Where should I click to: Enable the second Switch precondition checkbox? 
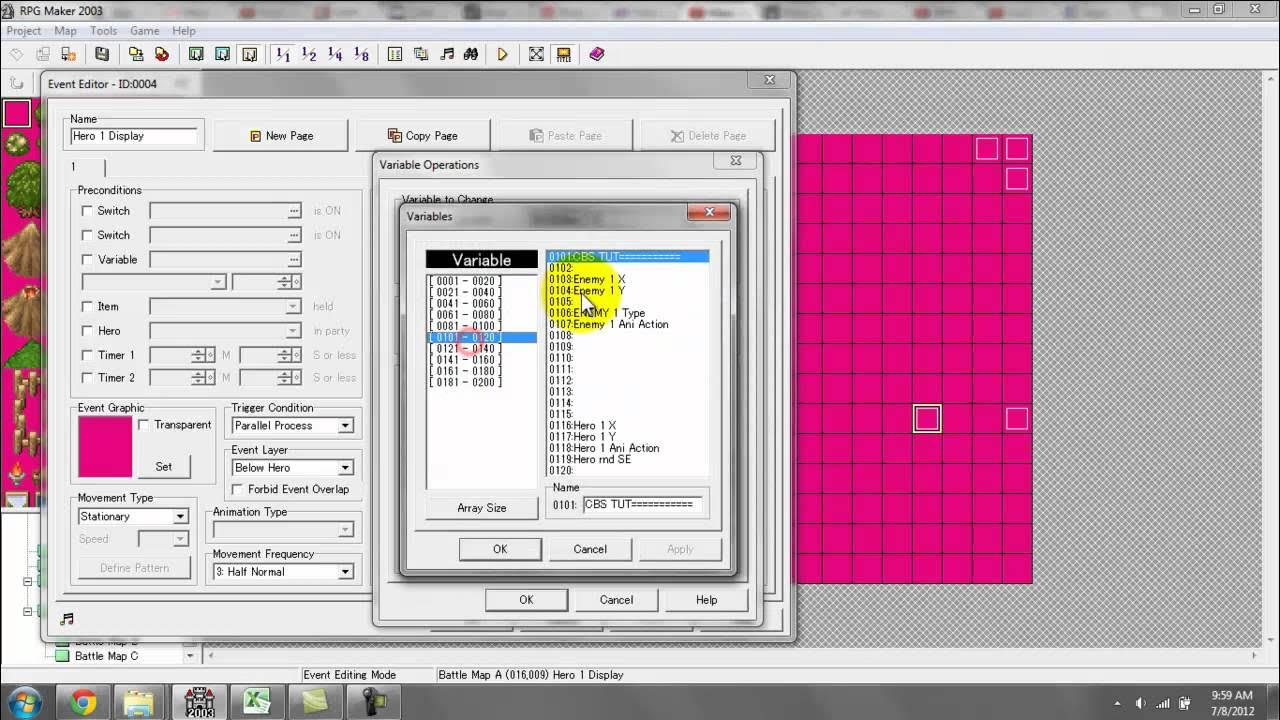87,235
